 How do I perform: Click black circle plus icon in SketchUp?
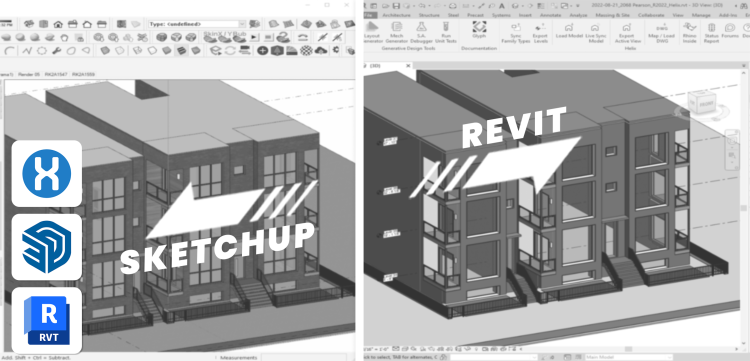263,50
